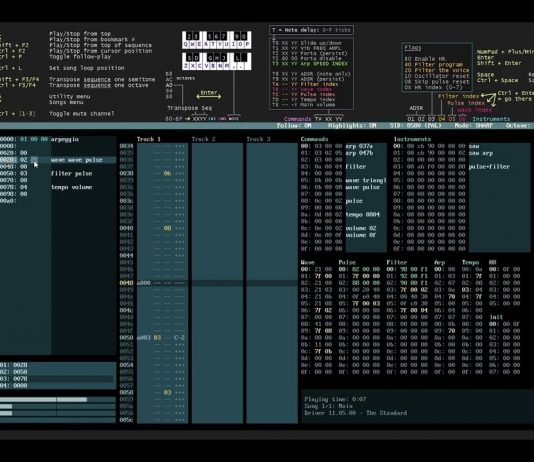Select bookmark entry '04: 0000'
Image resolution: width=534 pixels, height=462 pixels.
point(58,385)
